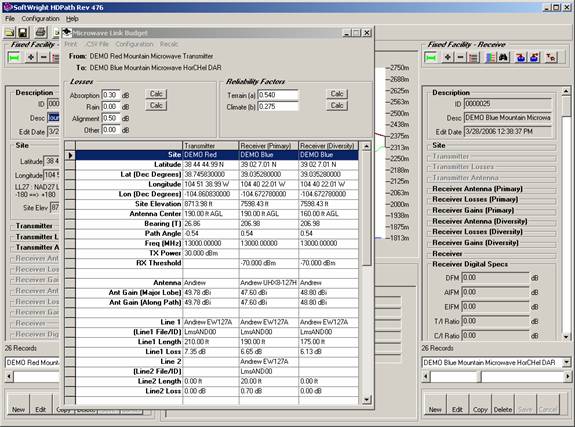Click the second blue tray export icon in Receive toolbar
The image size is (575, 427).
click(x=534, y=57)
